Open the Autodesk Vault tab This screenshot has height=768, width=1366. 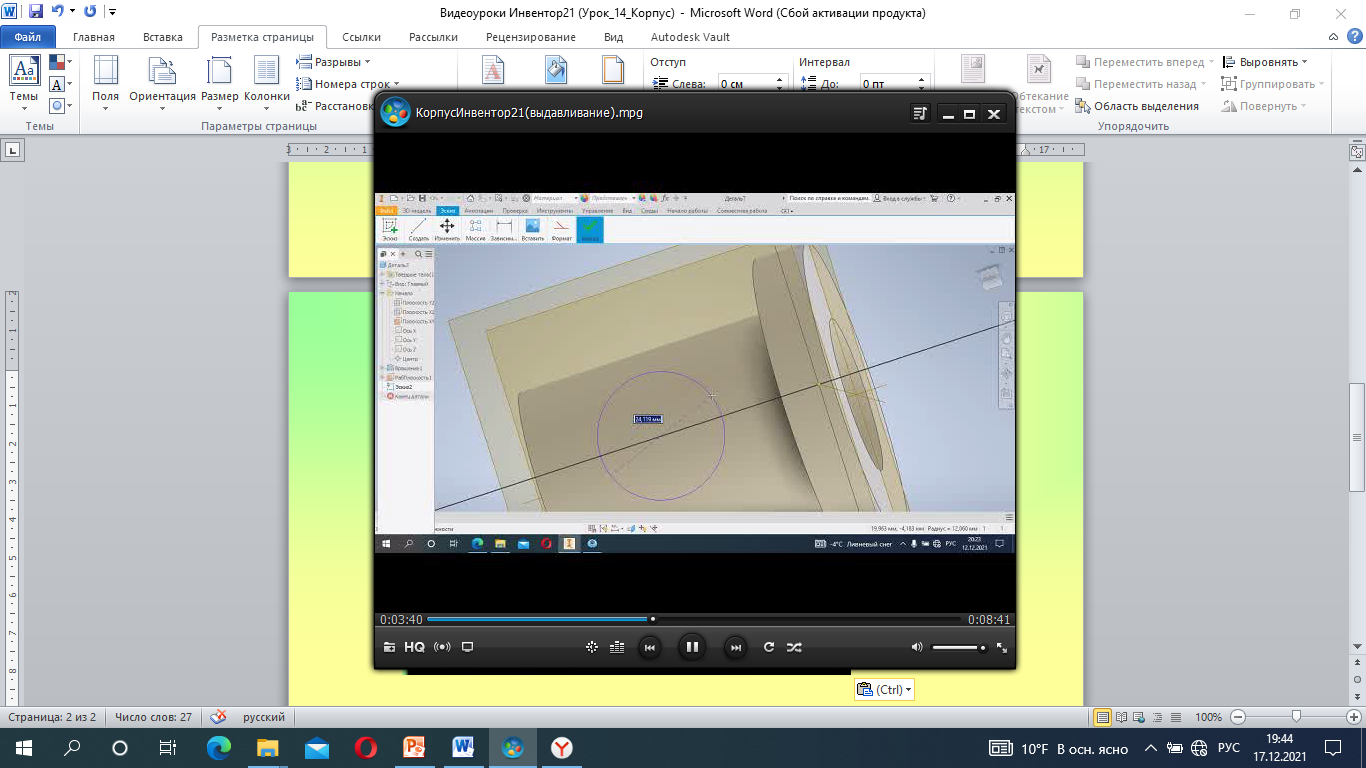(690, 37)
